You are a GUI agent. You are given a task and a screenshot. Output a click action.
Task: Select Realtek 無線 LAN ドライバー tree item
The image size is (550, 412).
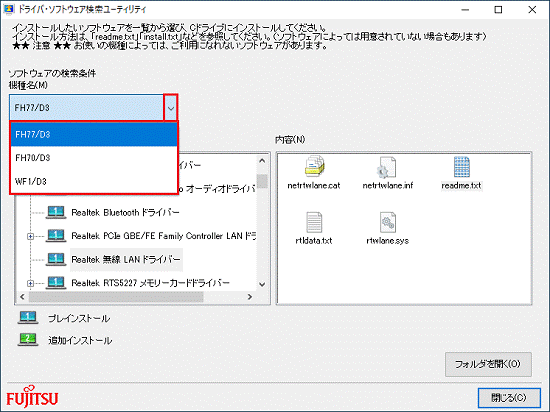[x=126, y=259]
